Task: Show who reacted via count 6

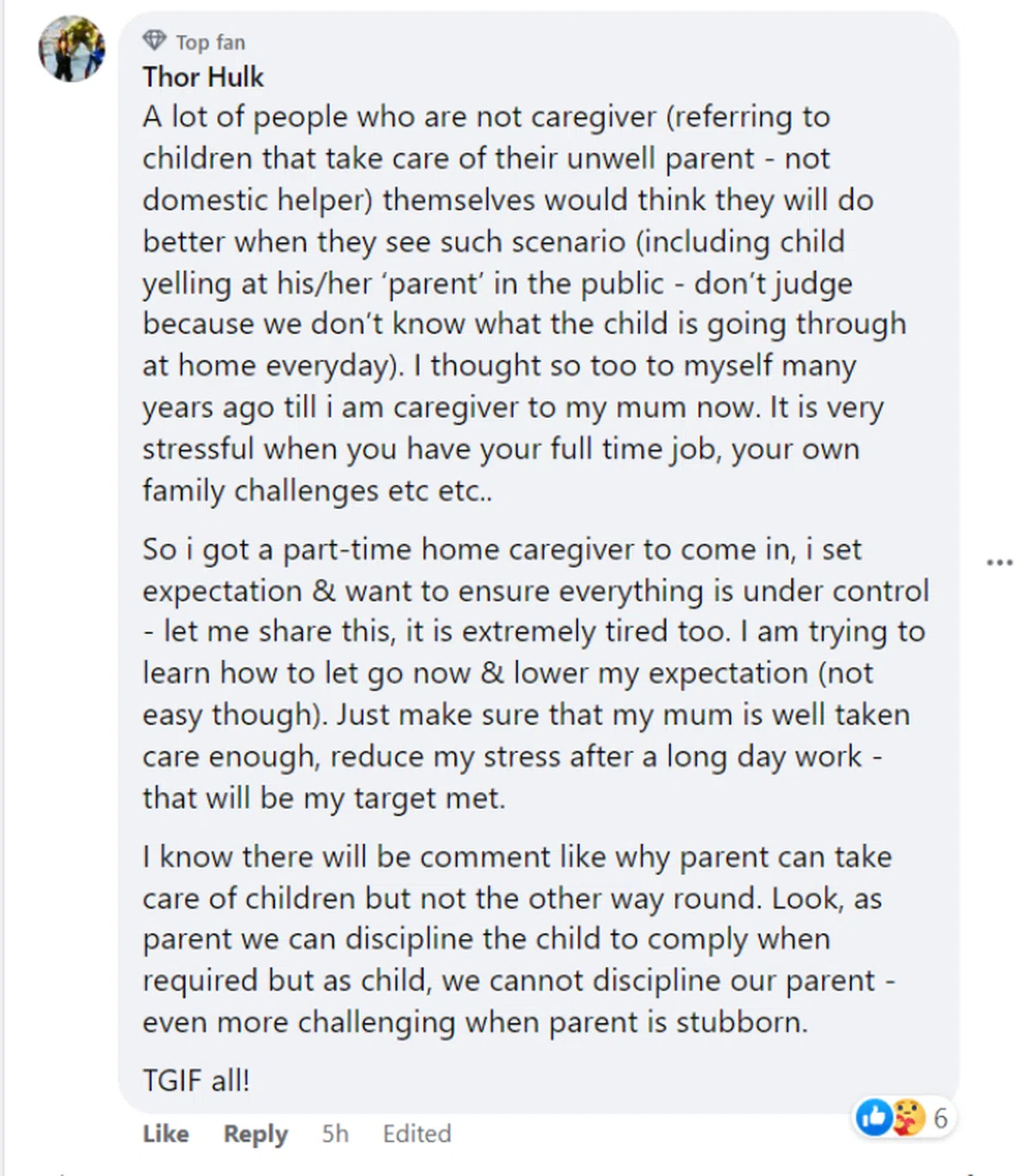Action: pyautogui.click(x=940, y=1118)
